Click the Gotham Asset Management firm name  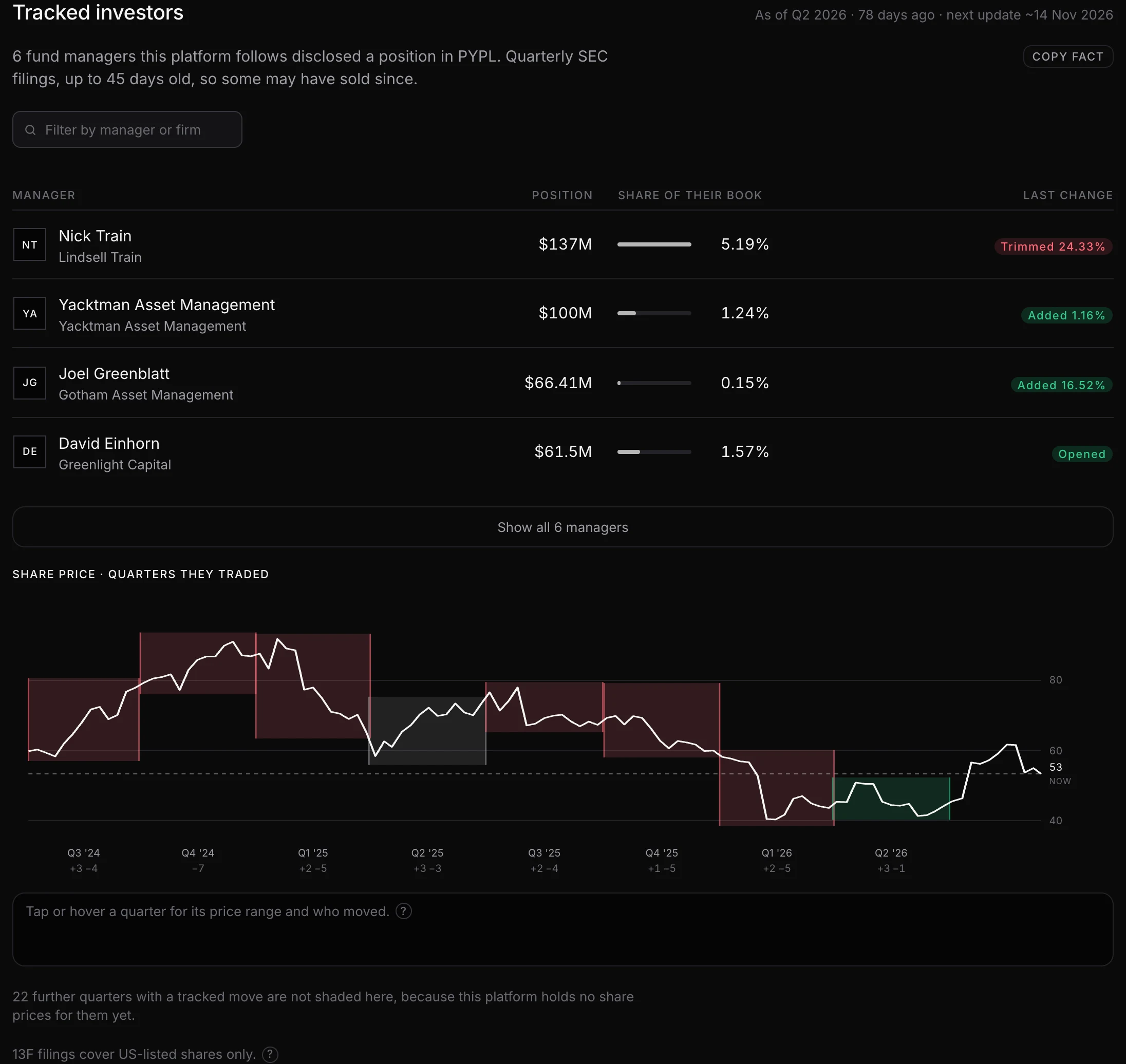(x=146, y=395)
